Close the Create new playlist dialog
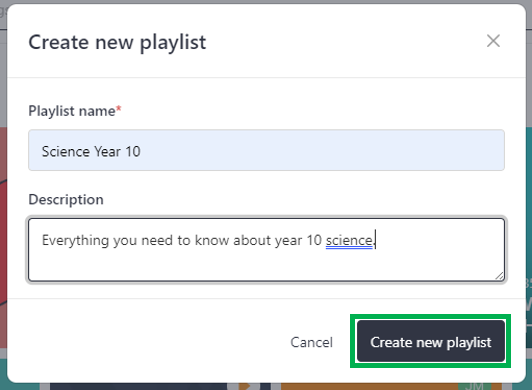This screenshot has width=532, height=390. tap(493, 41)
